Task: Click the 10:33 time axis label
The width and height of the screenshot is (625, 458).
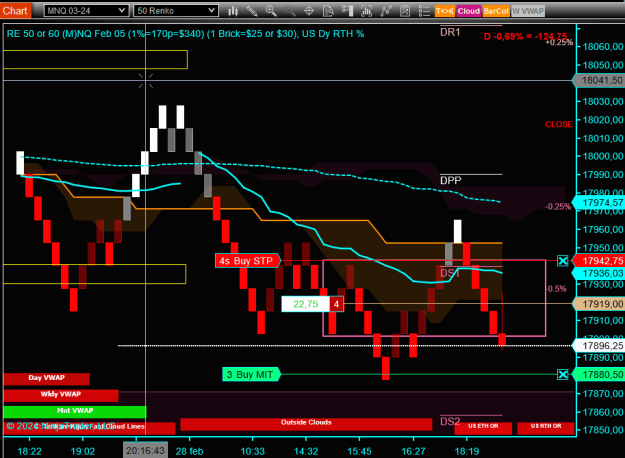Action: (x=252, y=451)
